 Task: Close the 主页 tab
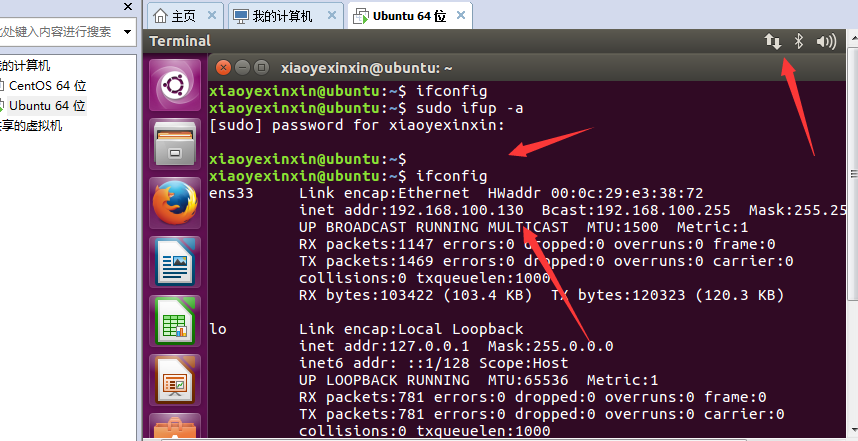click(x=212, y=15)
